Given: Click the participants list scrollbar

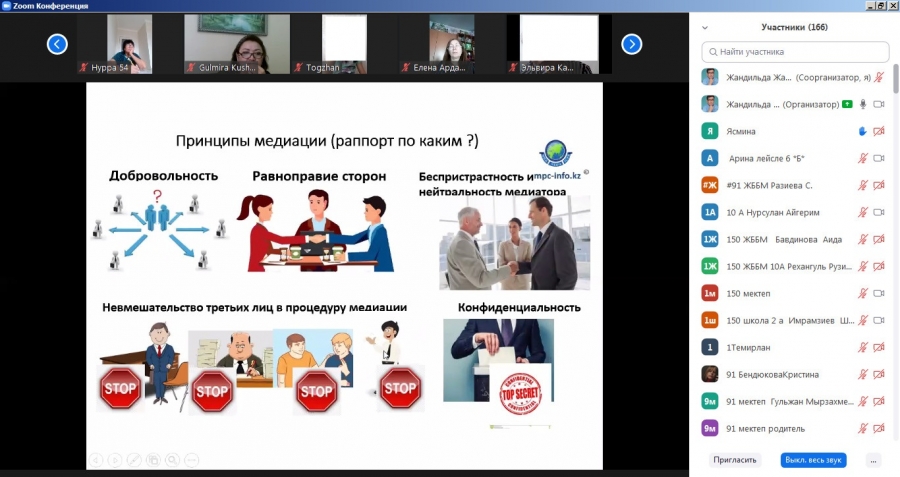Looking at the screenshot, I should tap(896, 77).
